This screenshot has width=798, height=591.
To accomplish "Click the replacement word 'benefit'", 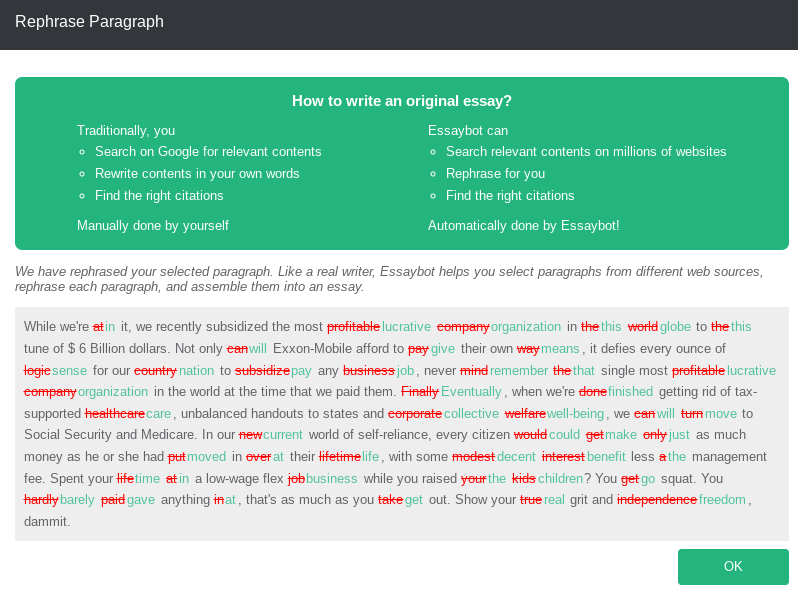I will (606, 456).
